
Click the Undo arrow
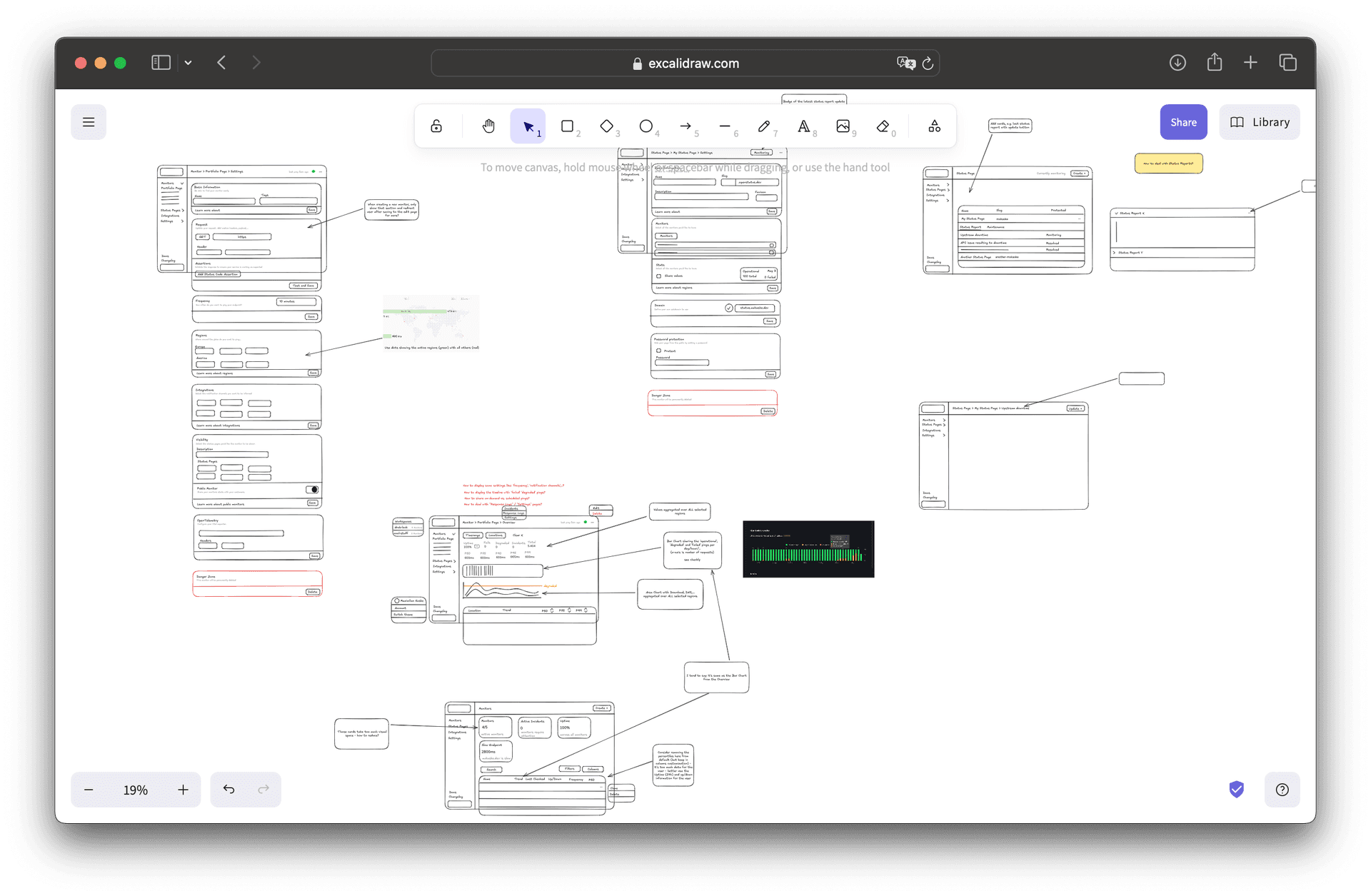tap(228, 790)
